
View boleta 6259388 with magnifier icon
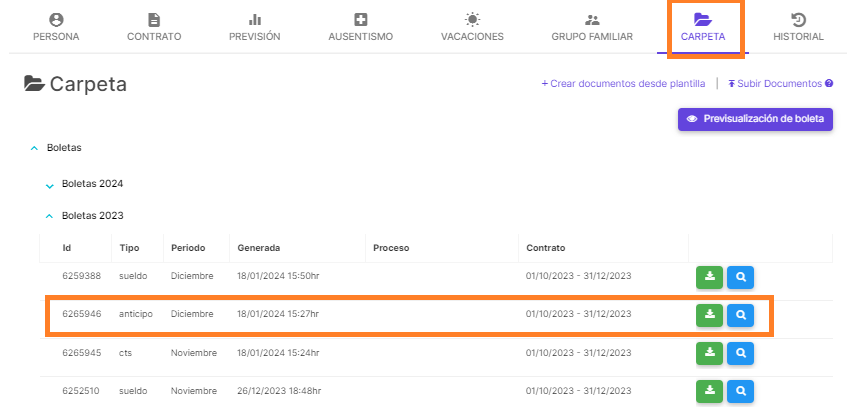740,277
